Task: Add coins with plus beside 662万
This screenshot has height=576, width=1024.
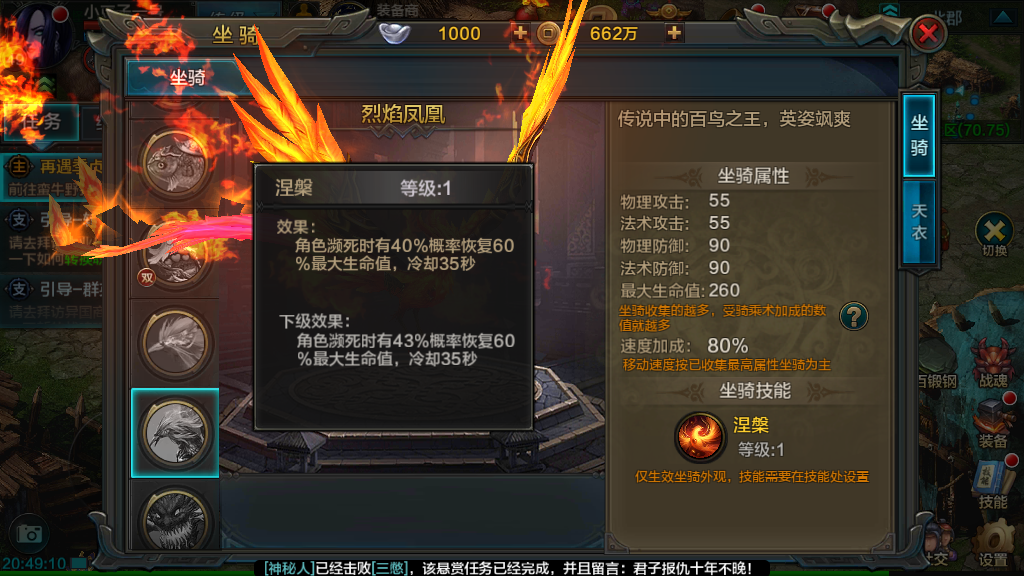Action: (x=674, y=33)
